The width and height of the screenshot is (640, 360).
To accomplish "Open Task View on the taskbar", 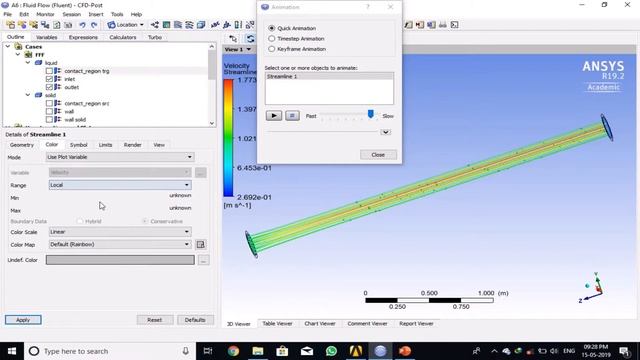I will click(208, 351).
